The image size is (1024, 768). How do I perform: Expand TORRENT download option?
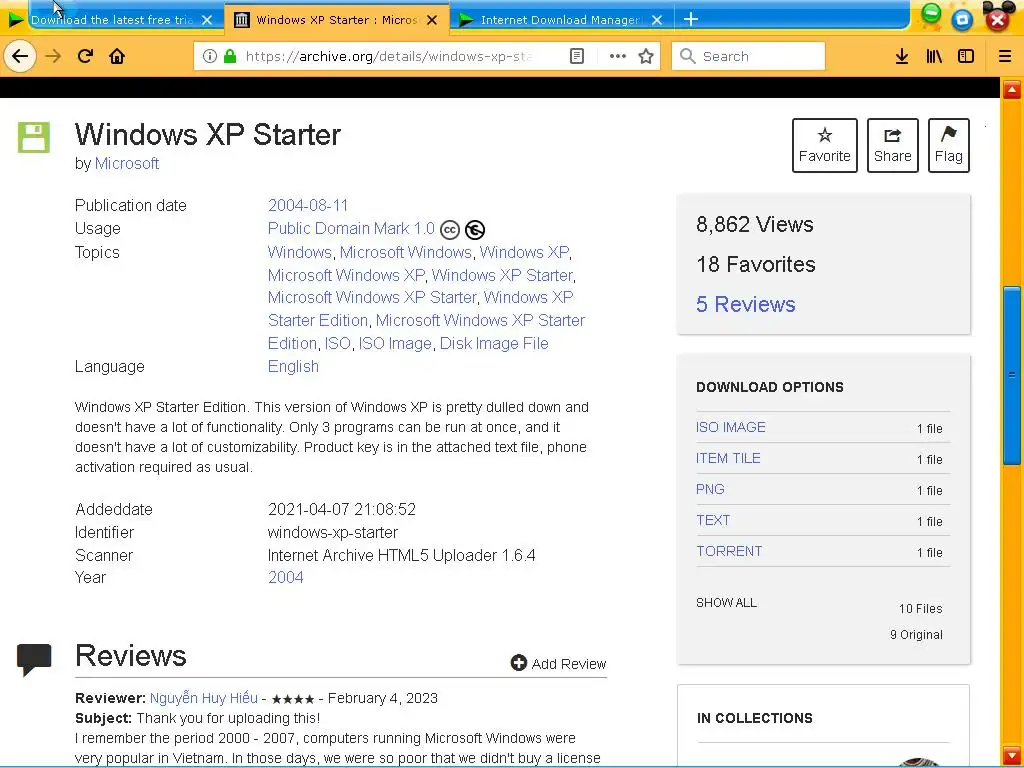[729, 551]
